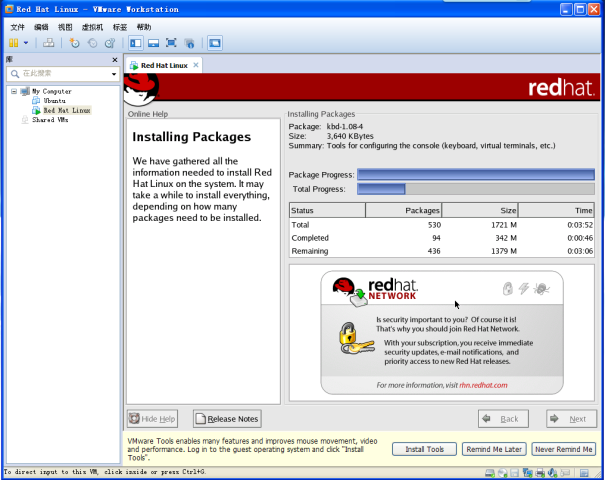
Task: Click the Never Remind Me button
Action: tap(564, 449)
